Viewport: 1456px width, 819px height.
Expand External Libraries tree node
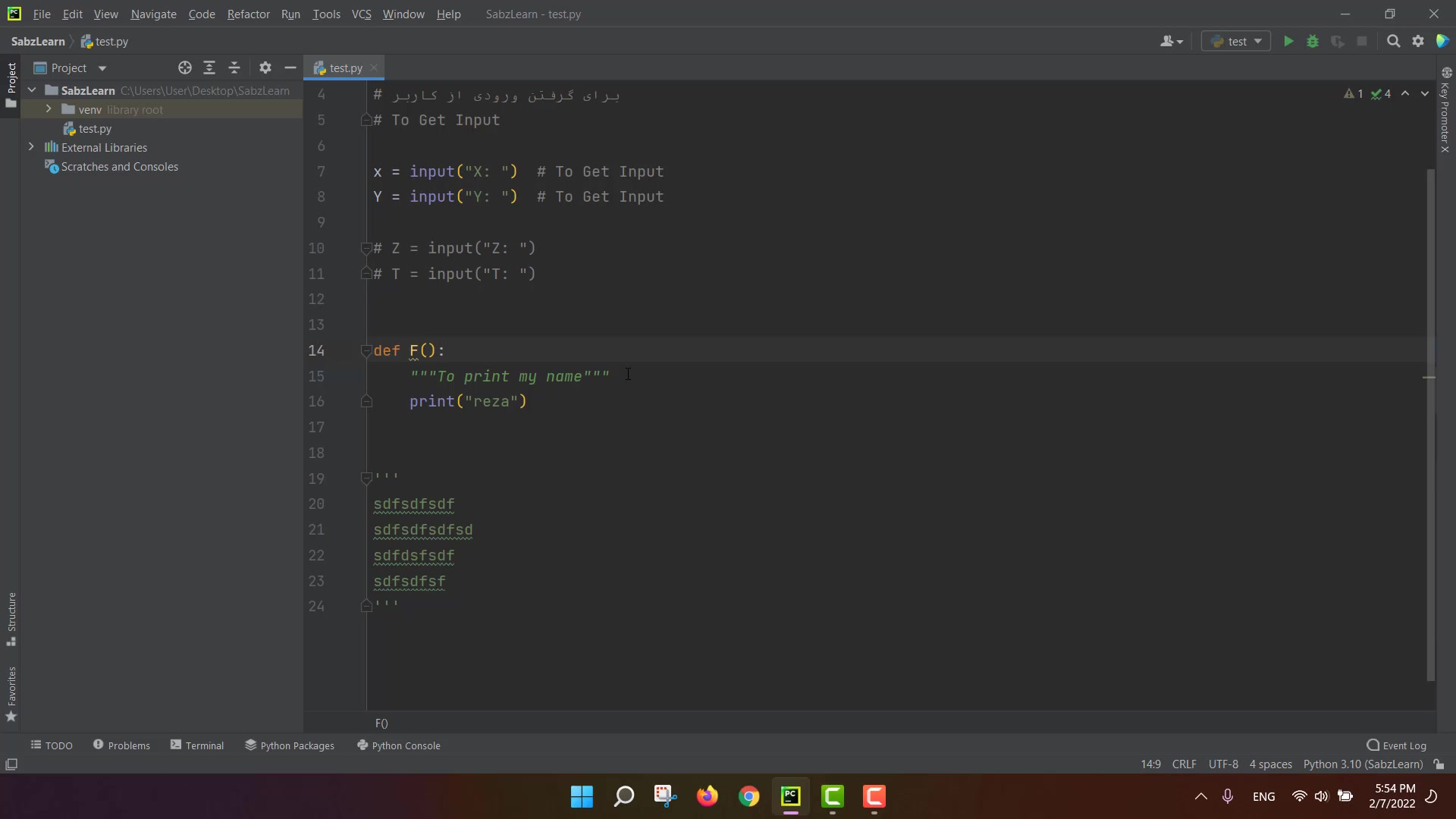click(31, 147)
